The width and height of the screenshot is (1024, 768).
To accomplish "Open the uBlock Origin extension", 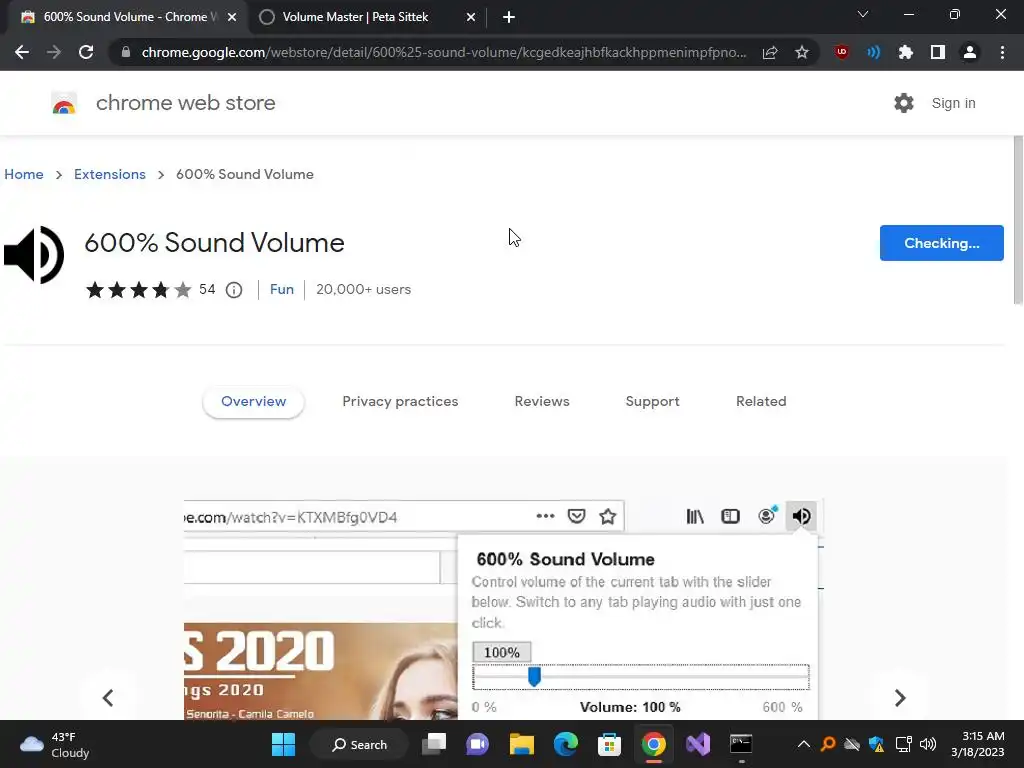I will [x=842, y=52].
